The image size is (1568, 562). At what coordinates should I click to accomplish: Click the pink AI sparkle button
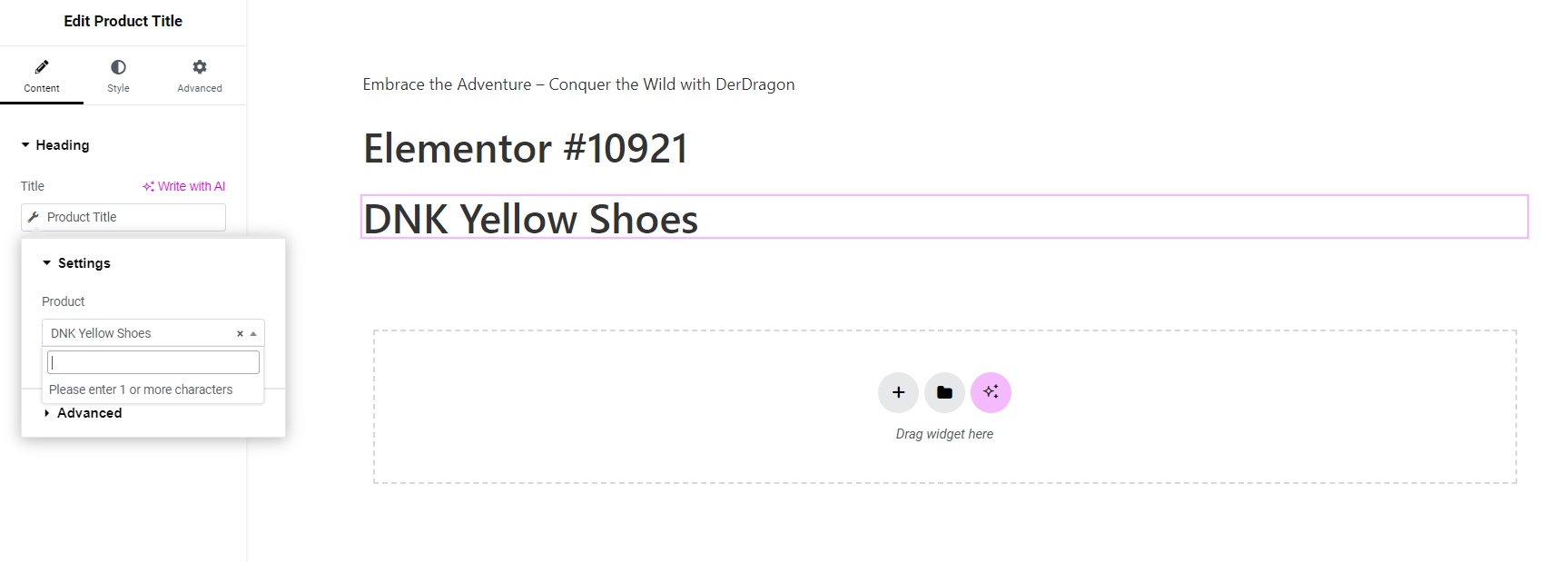(x=991, y=392)
